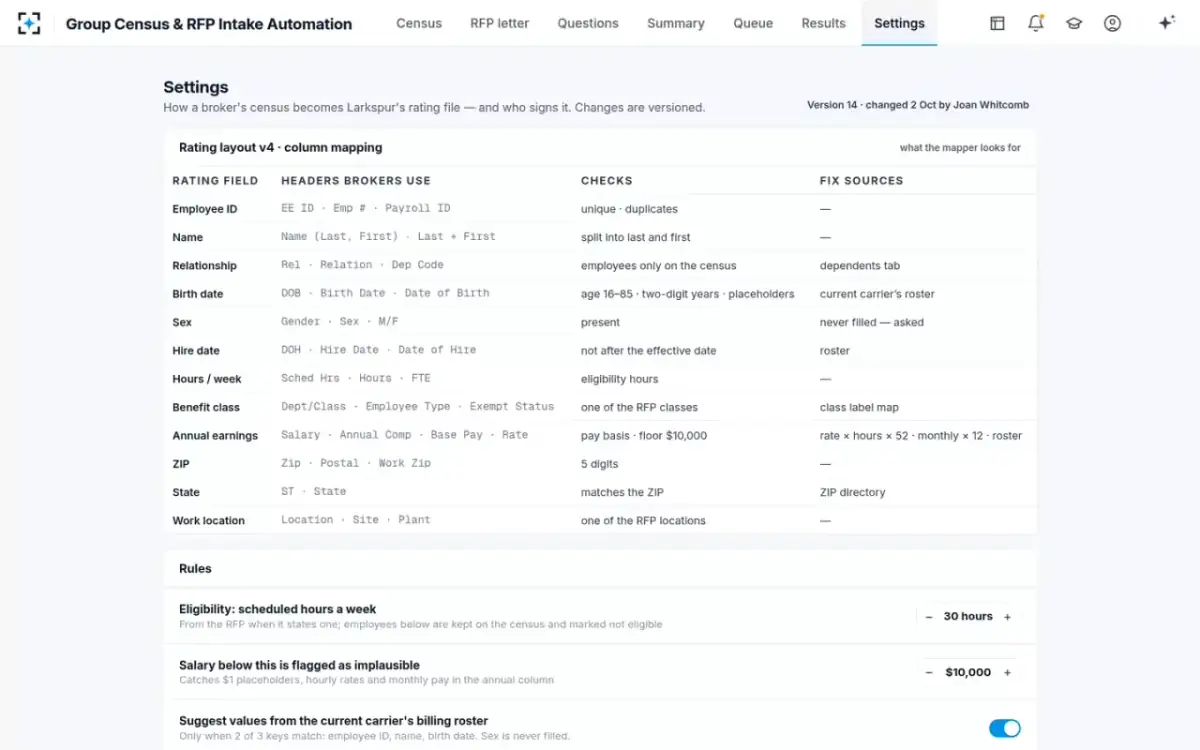The height and width of the screenshot is (750, 1200).
Task: Decrease salary floor with minus
Action: (929, 673)
